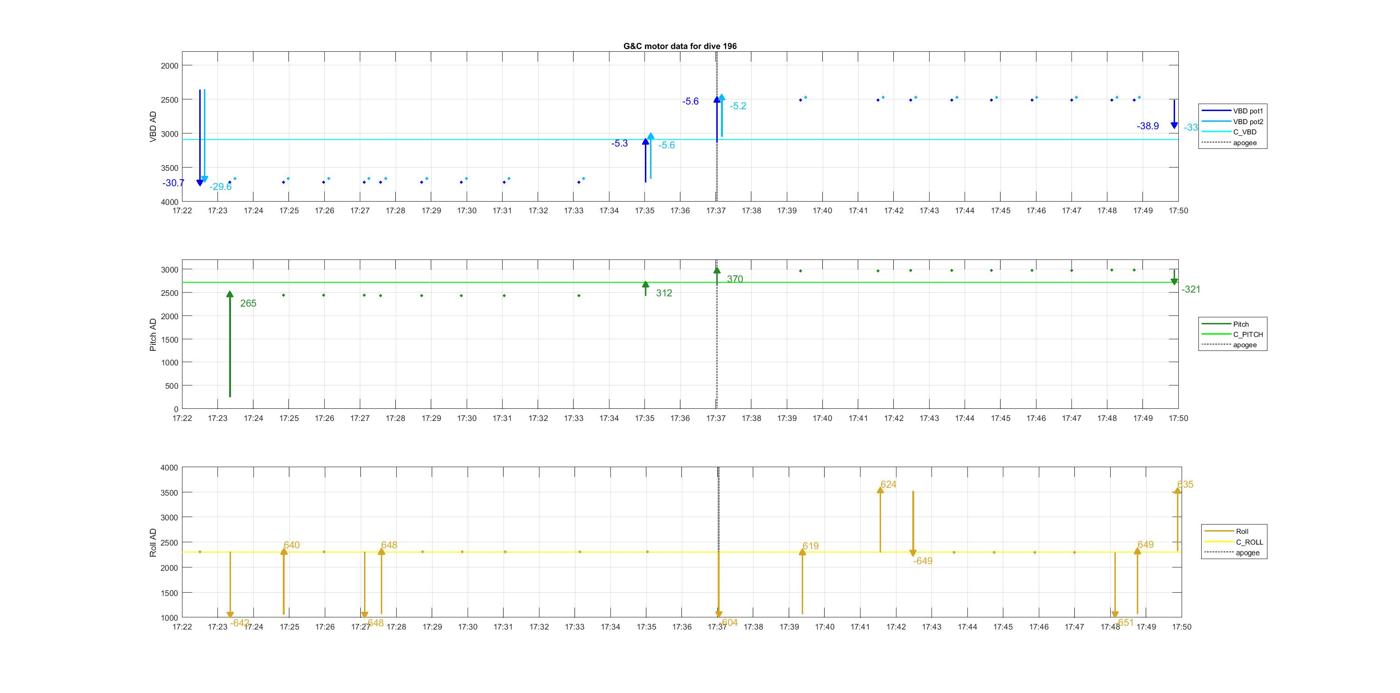Click the "624" roll data label
The image size is (1400, 693).
888,485
